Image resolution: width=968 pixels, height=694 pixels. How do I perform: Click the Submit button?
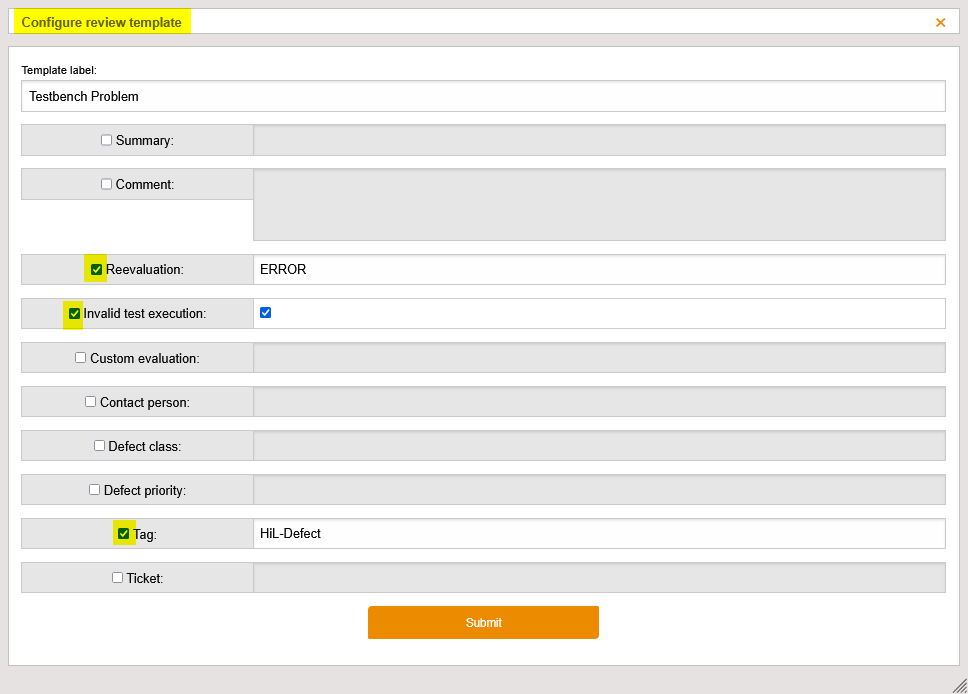[483, 622]
